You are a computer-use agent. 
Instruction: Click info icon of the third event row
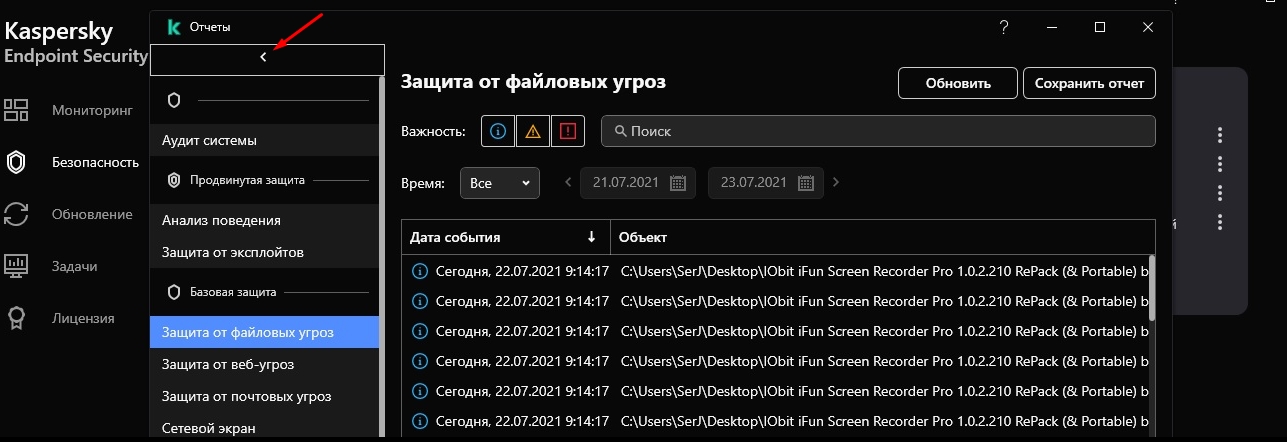pyautogui.click(x=420, y=330)
